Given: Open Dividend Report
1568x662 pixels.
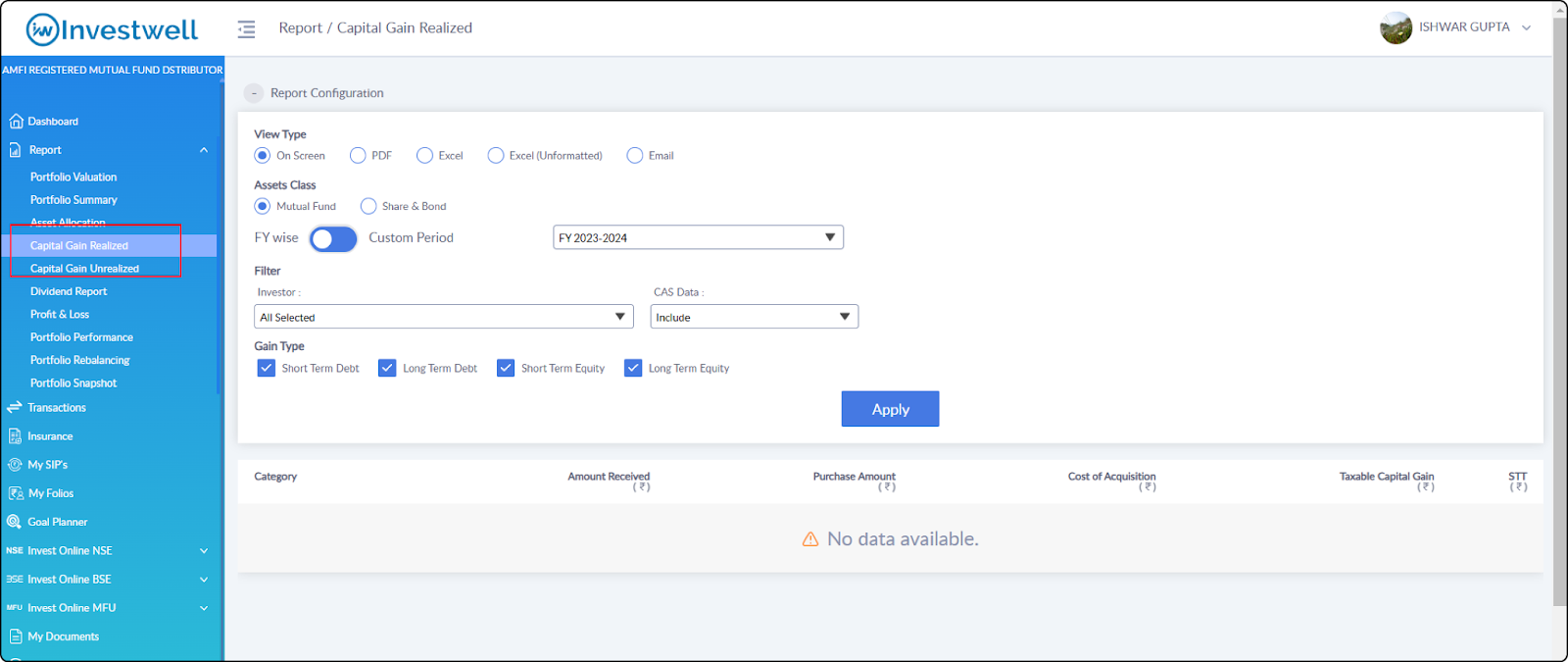Looking at the screenshot, I should tap(69, 291).
